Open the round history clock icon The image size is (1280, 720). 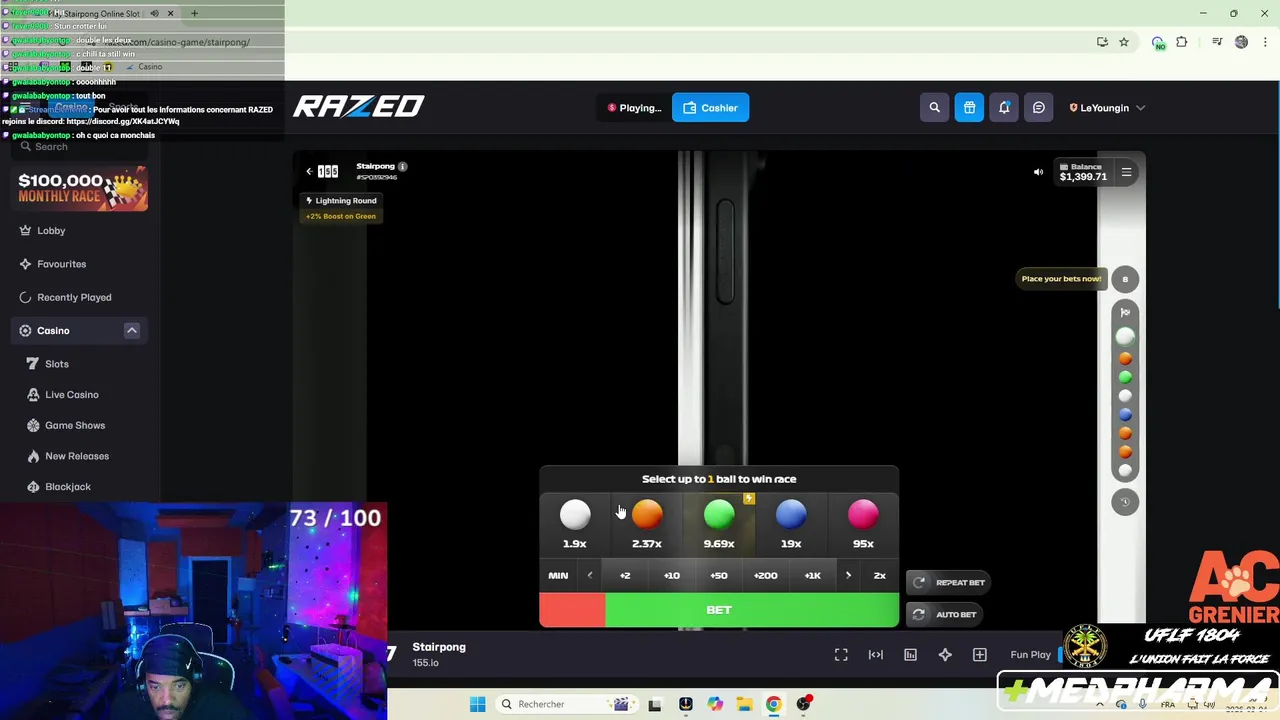(x=1125, y=502)
